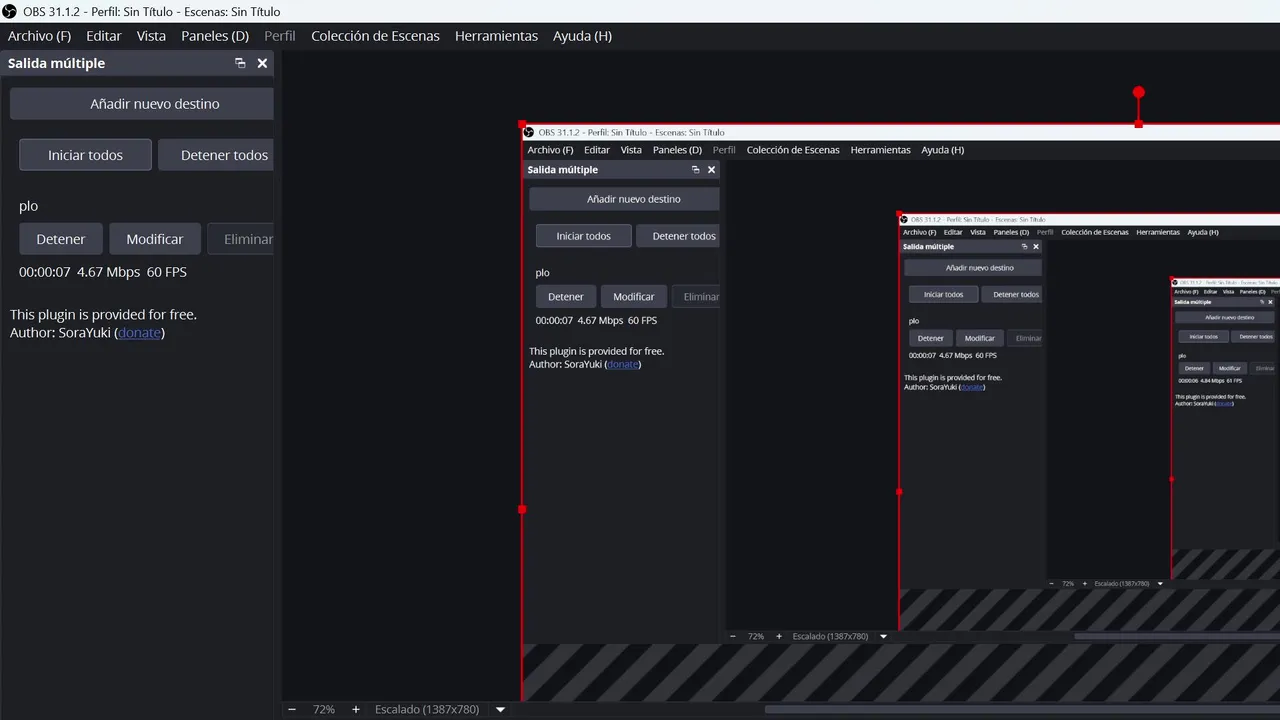Open the greyed Perfil menu
This screenshot has width=1280, height=720.
(x=280, y=36)
